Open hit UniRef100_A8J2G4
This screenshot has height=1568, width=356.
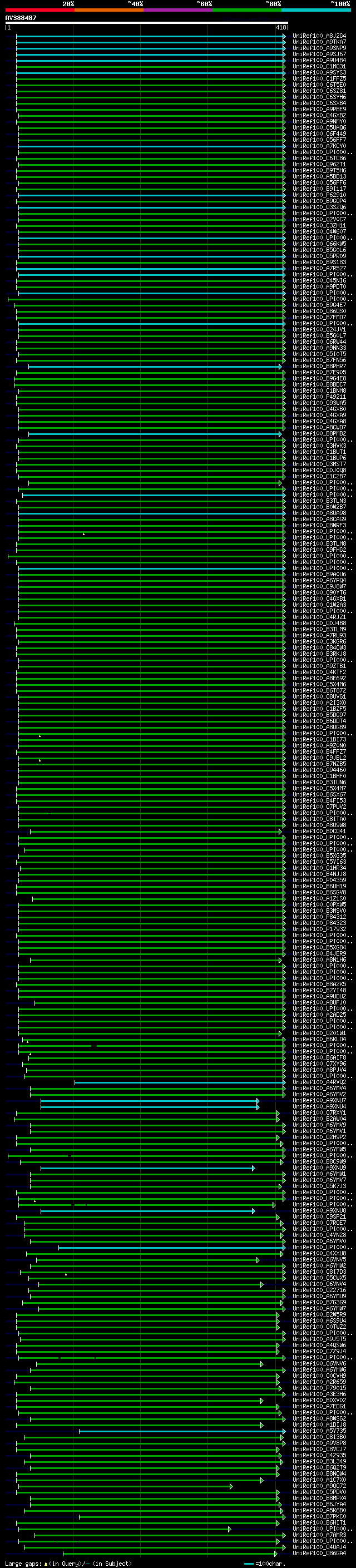tap(319, 36)
